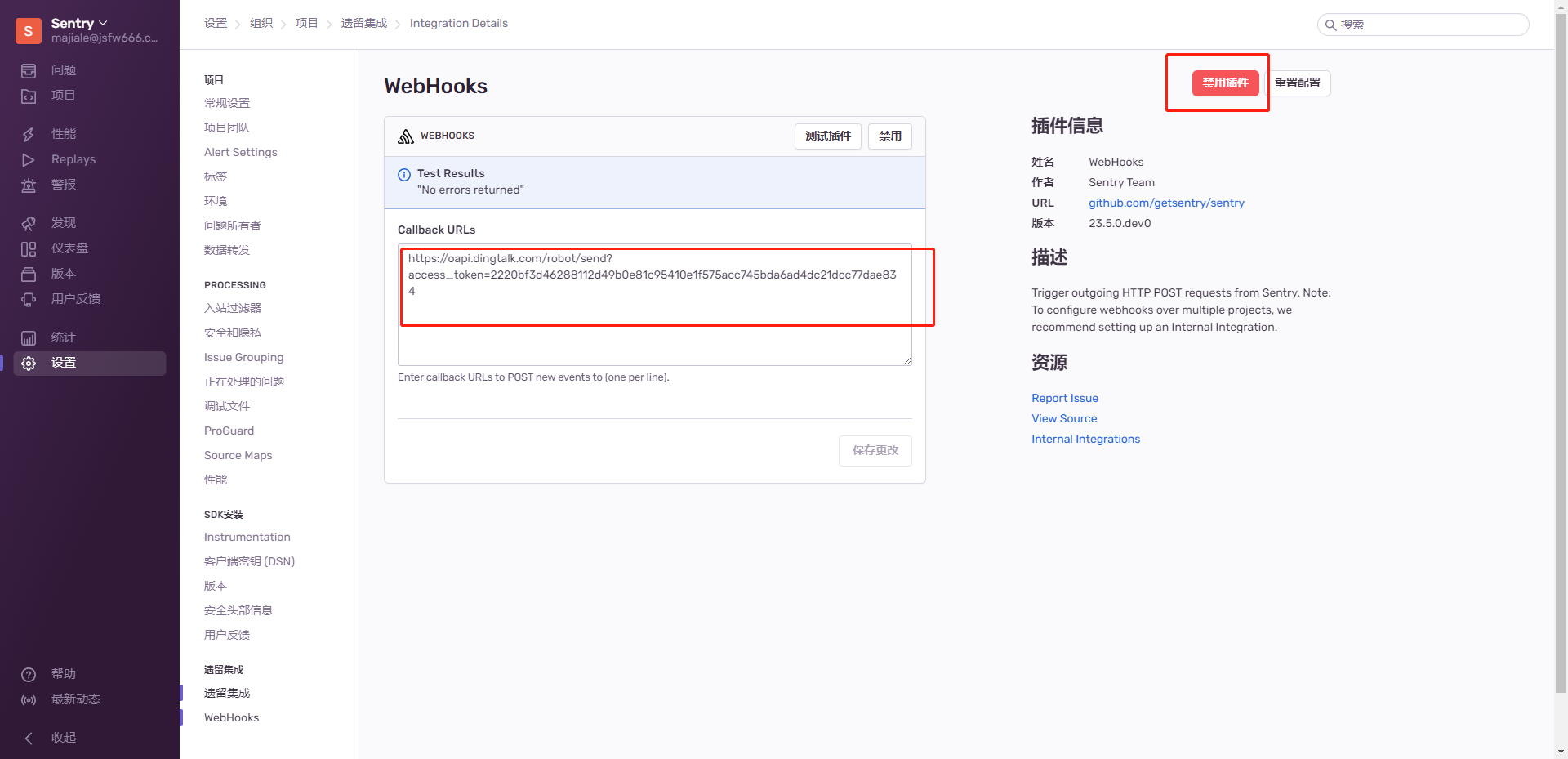Open ProGuard menu item
Image resolution: width=1568 pixels, height=759 pixels.
click(229, 431)
